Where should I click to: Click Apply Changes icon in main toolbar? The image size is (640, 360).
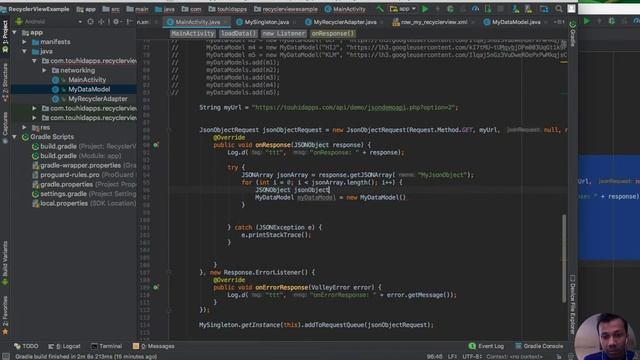click(x=438, y=9)
